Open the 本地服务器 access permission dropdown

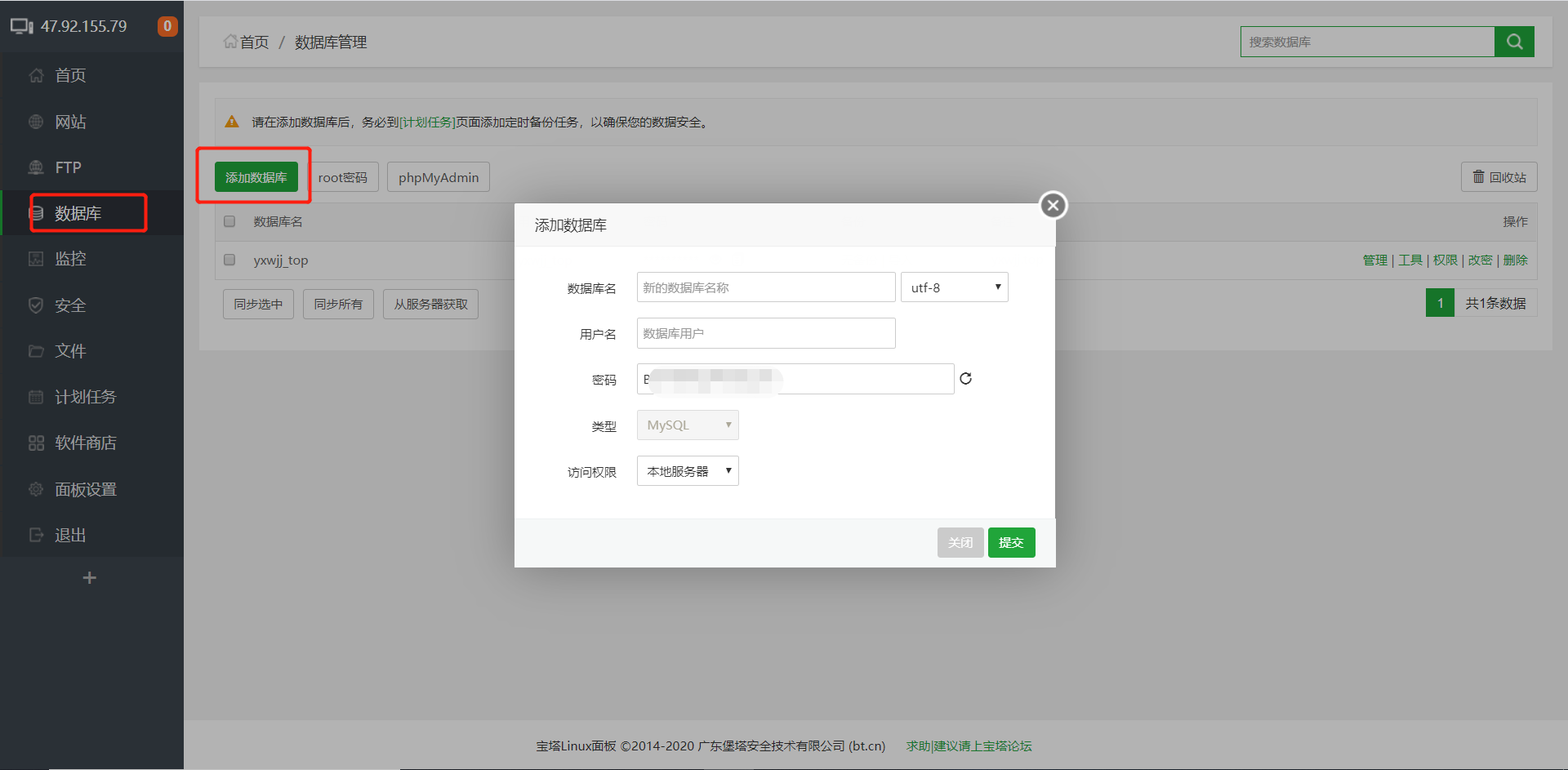click(x=687, y=470)
